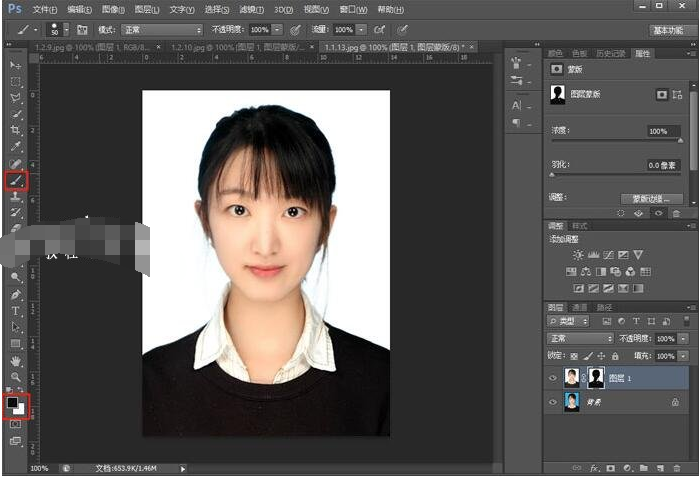Viewport: 699px width, 477px height.
Task: Toggle the brush panel button in options bar
Action: tap(82, 30)
